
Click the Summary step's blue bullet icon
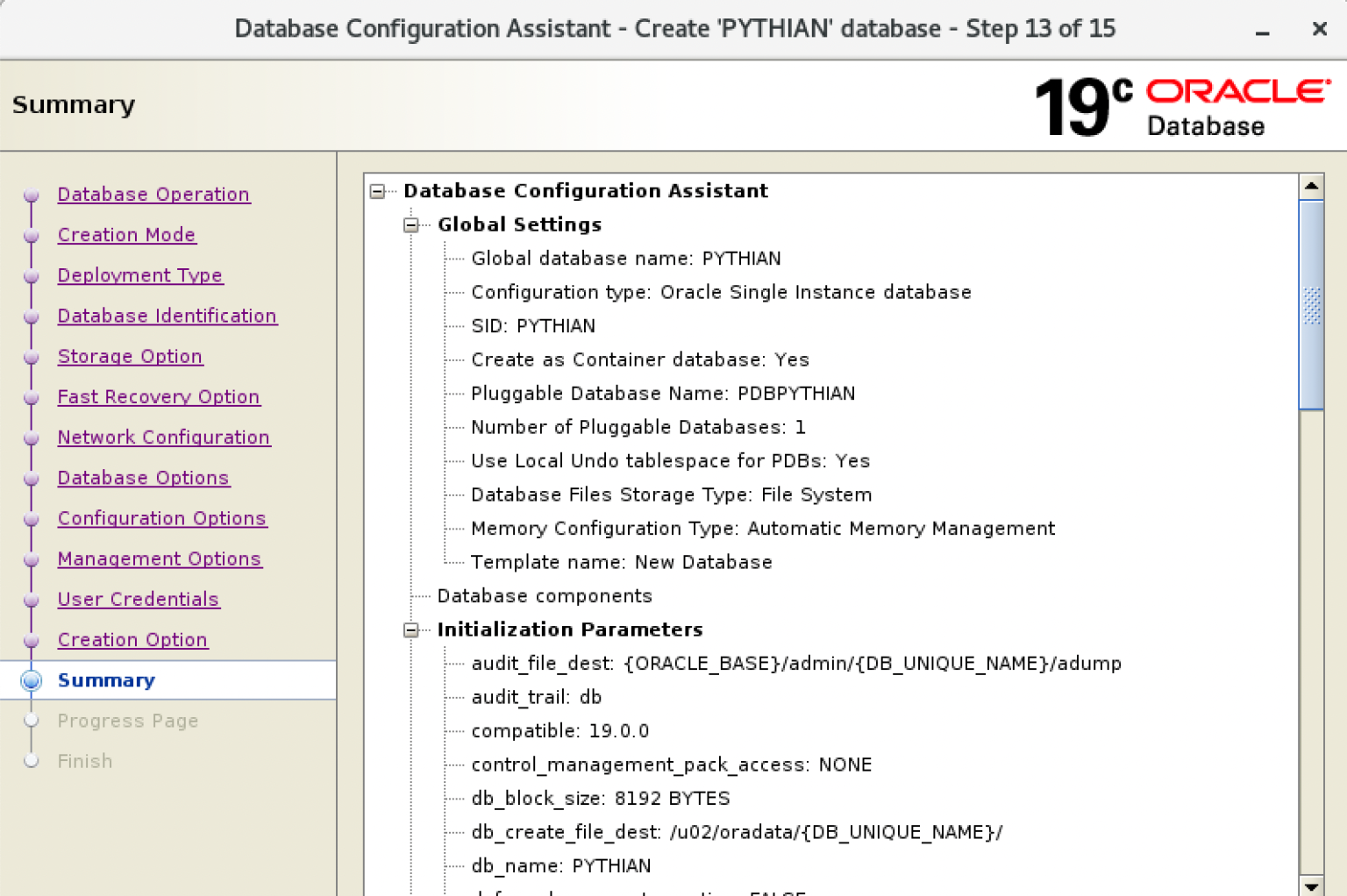[x=32, y=680]
